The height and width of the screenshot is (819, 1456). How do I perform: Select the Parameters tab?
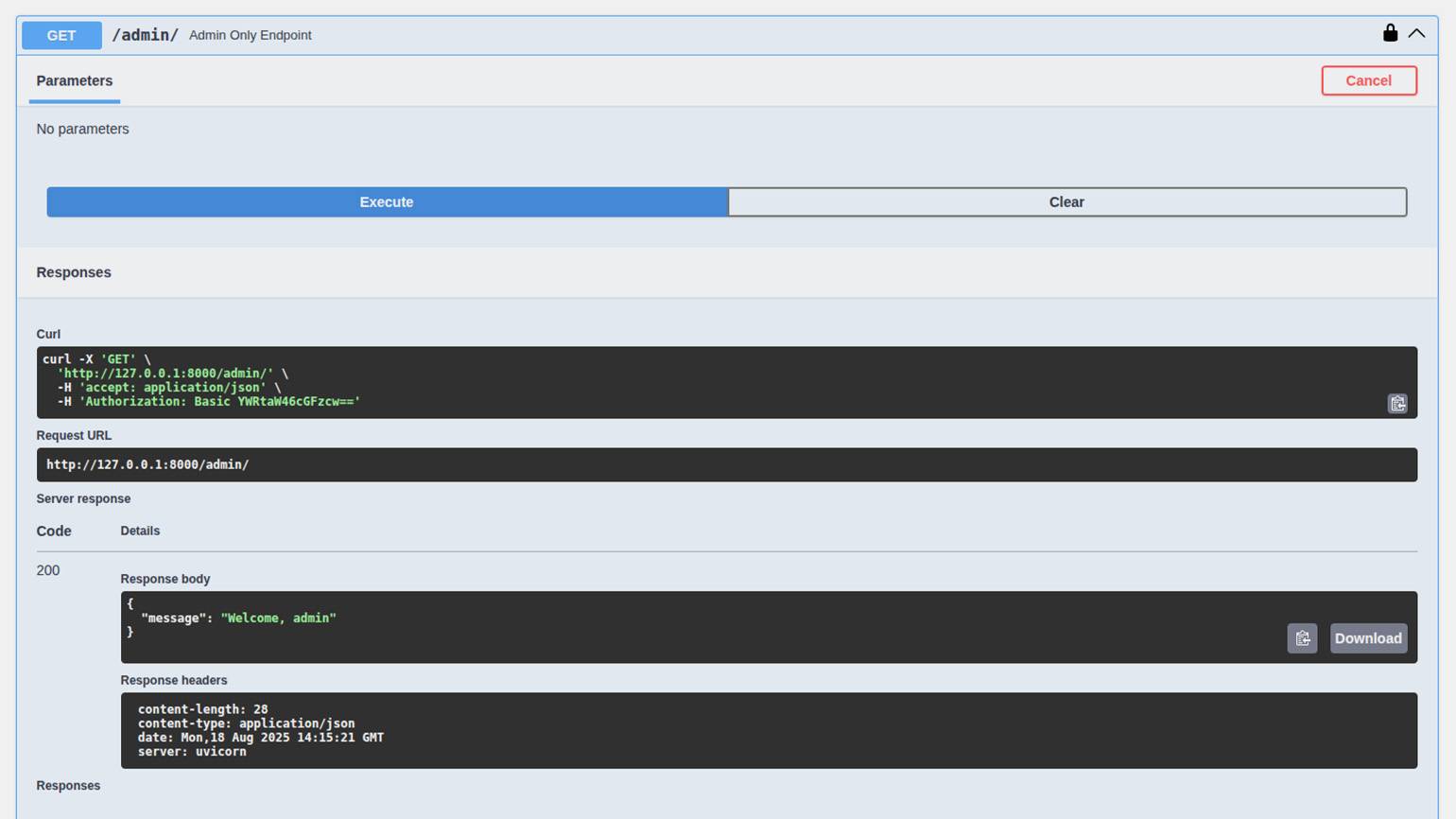75,81
